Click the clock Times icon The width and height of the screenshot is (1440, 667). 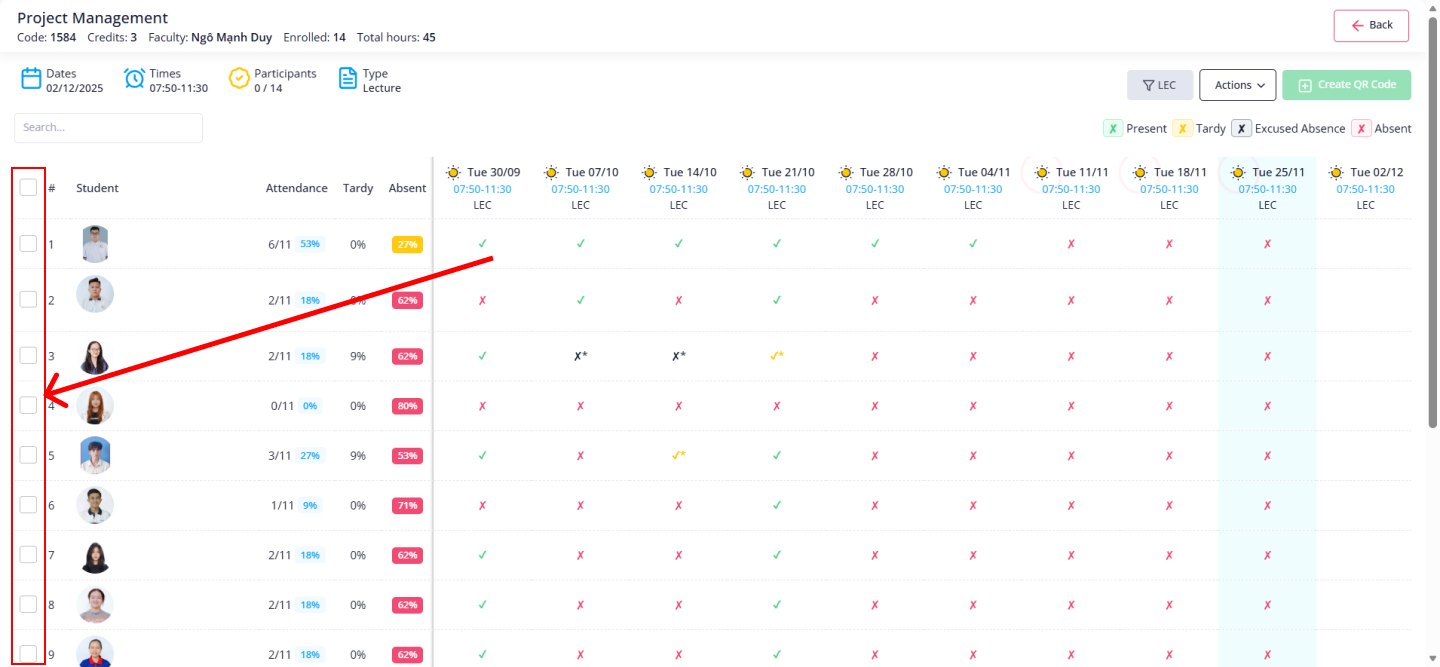coord(135,79)
